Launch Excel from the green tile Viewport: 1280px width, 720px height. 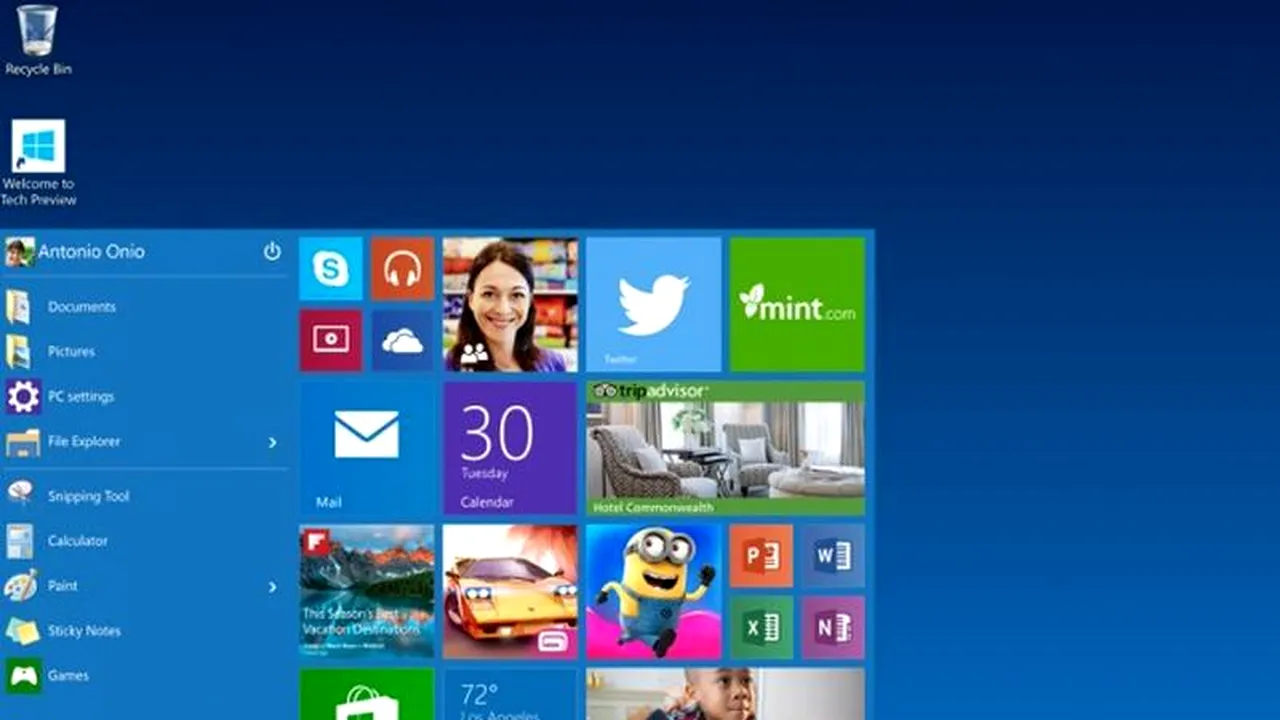click(x=761, y=627)
